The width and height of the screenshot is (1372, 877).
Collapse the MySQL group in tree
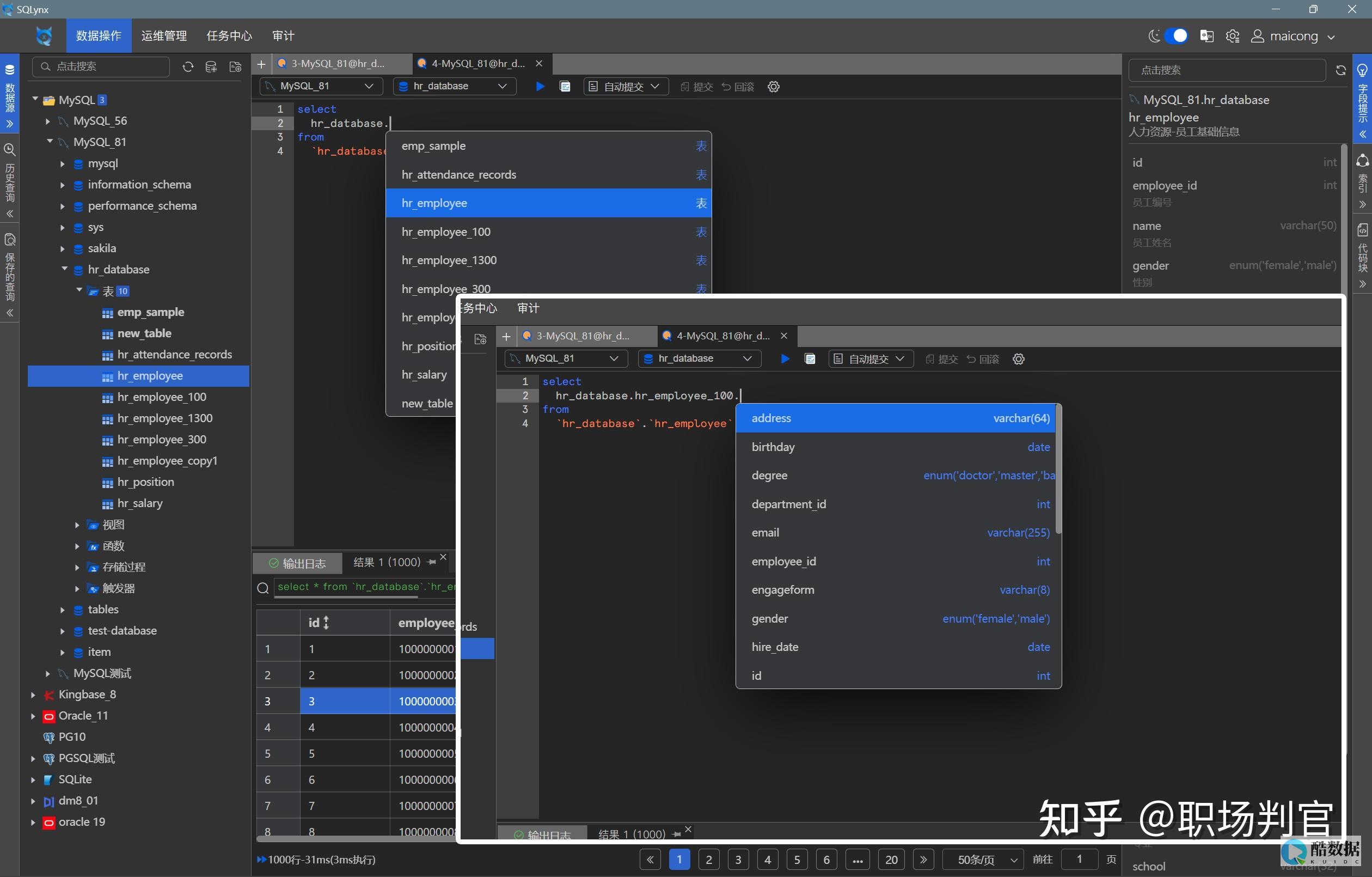click(35, 99)
